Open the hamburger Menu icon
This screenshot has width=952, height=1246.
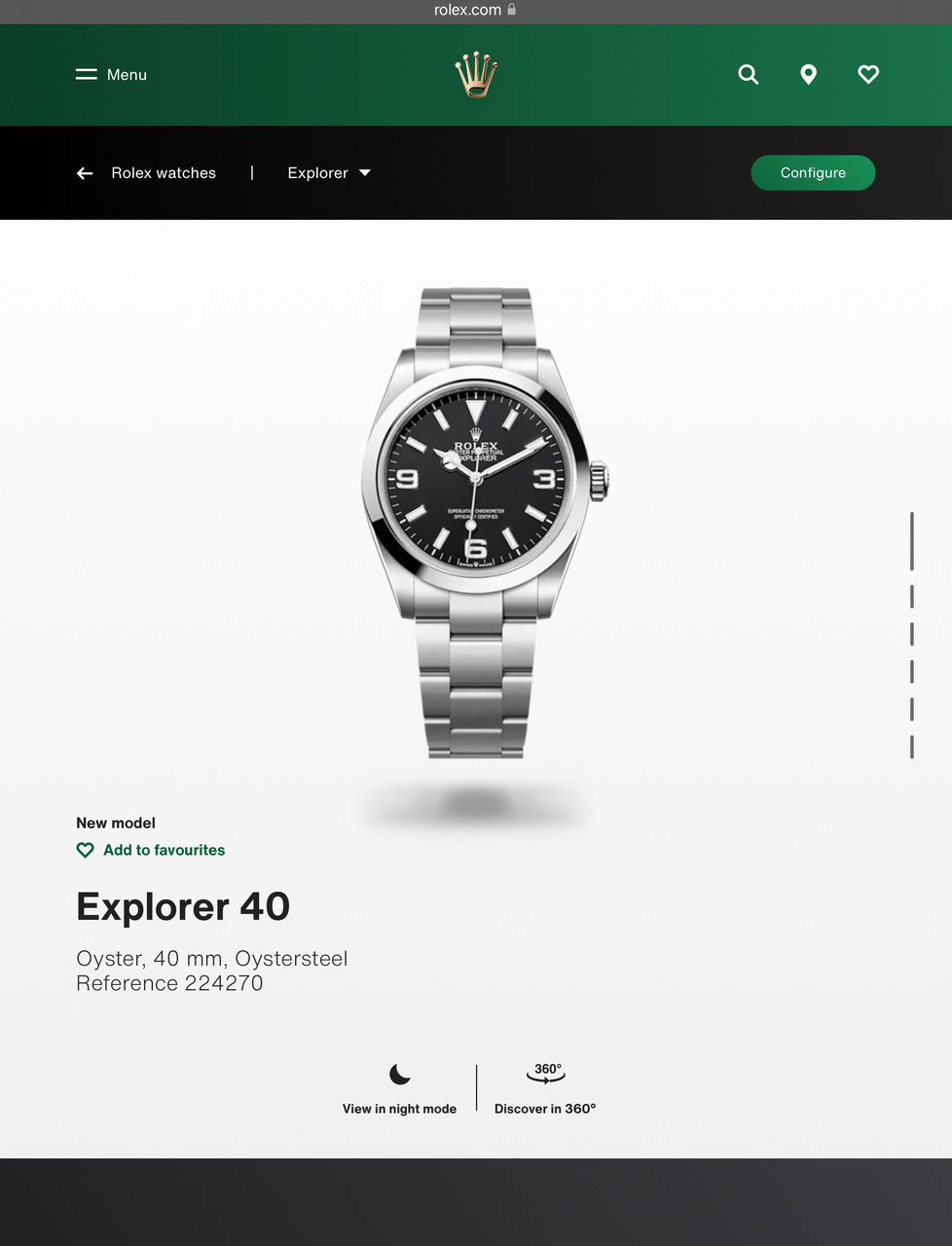(87, 74)
